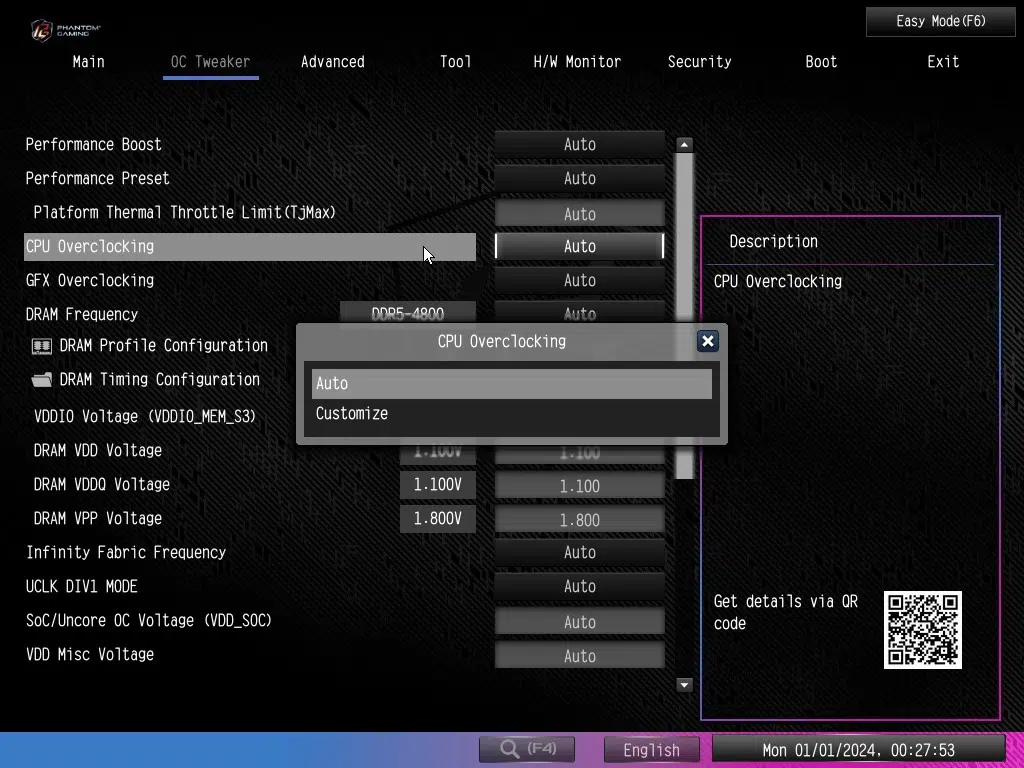Click the date and time display
This screenshot has height=768, width=1024.
(x=858, y=750)
